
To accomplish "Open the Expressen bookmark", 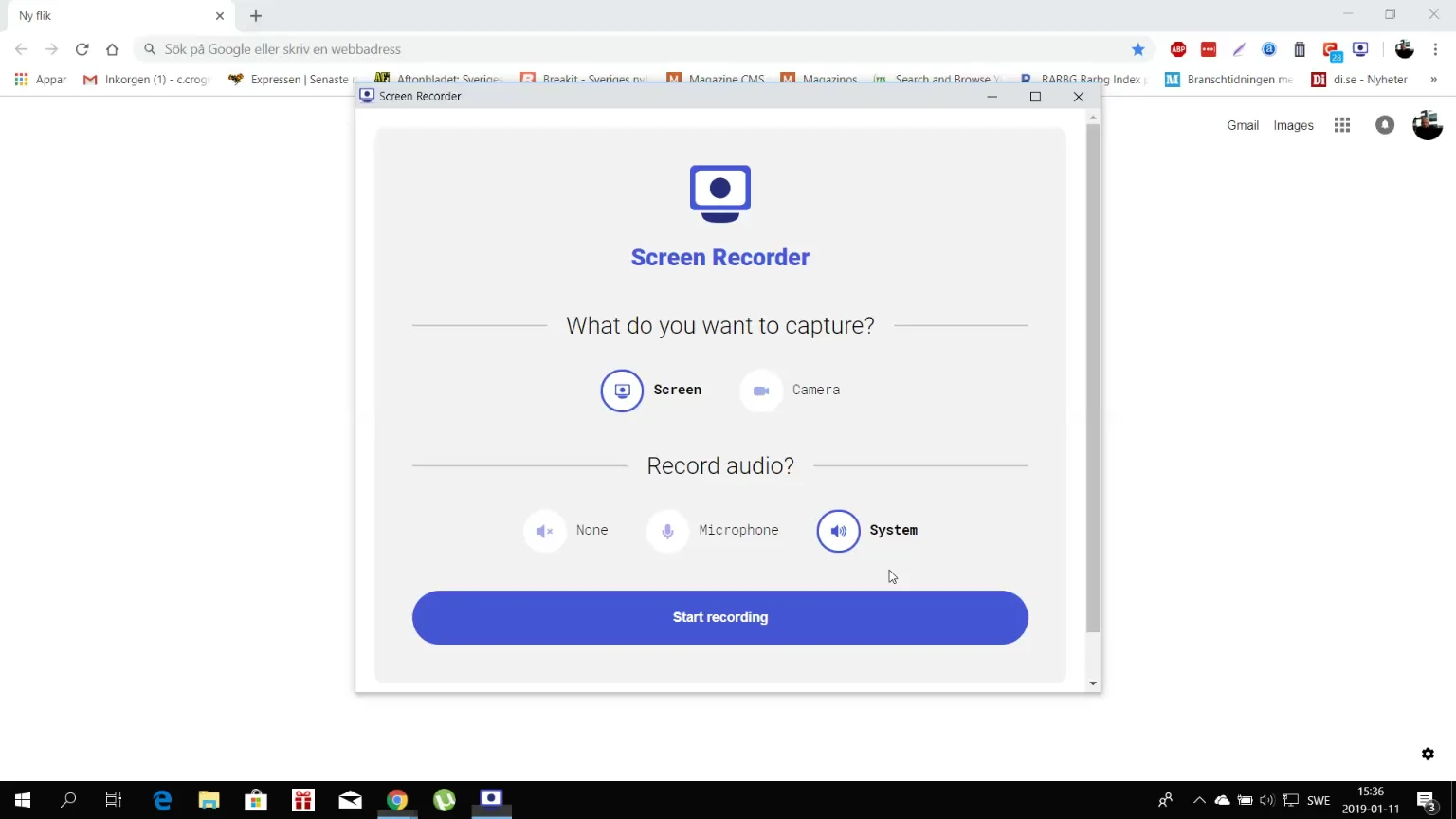I will tap(290, 80).
